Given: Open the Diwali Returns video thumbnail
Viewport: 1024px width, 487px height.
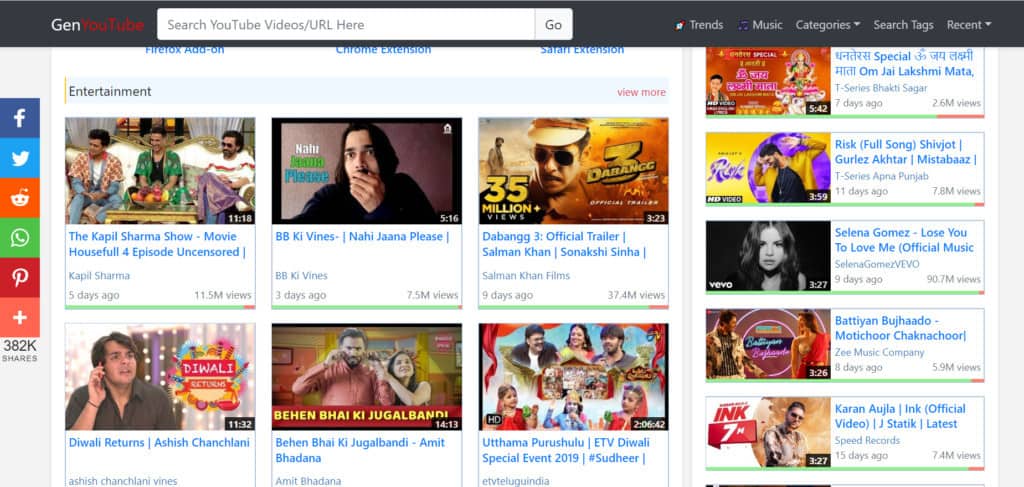Looking at the screenshot, I should [x=160, y=377].
